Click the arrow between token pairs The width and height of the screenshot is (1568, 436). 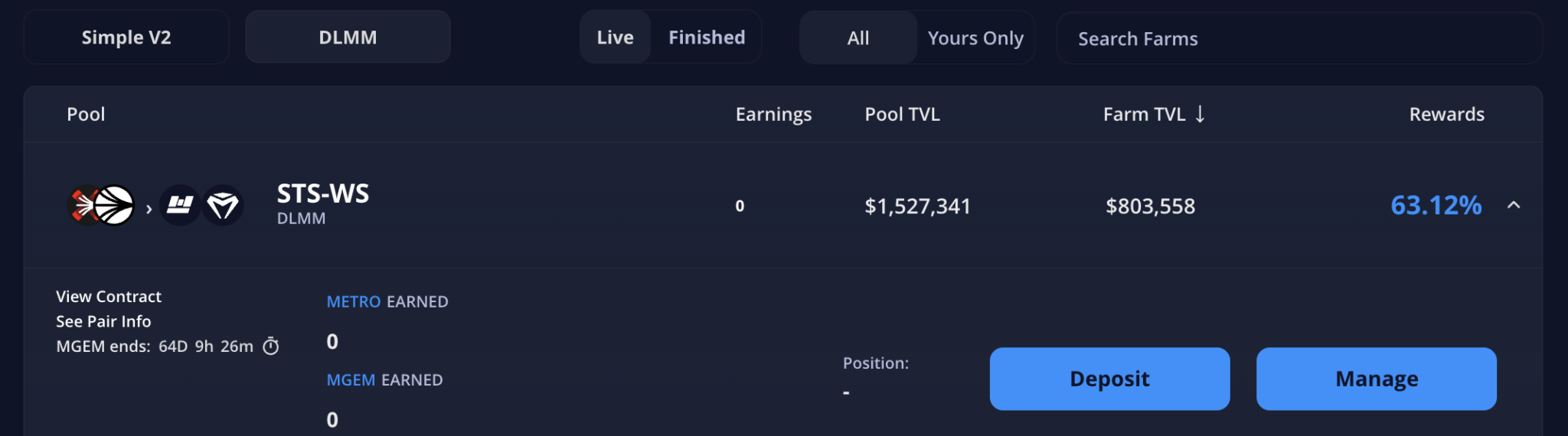tap(149, 207)
